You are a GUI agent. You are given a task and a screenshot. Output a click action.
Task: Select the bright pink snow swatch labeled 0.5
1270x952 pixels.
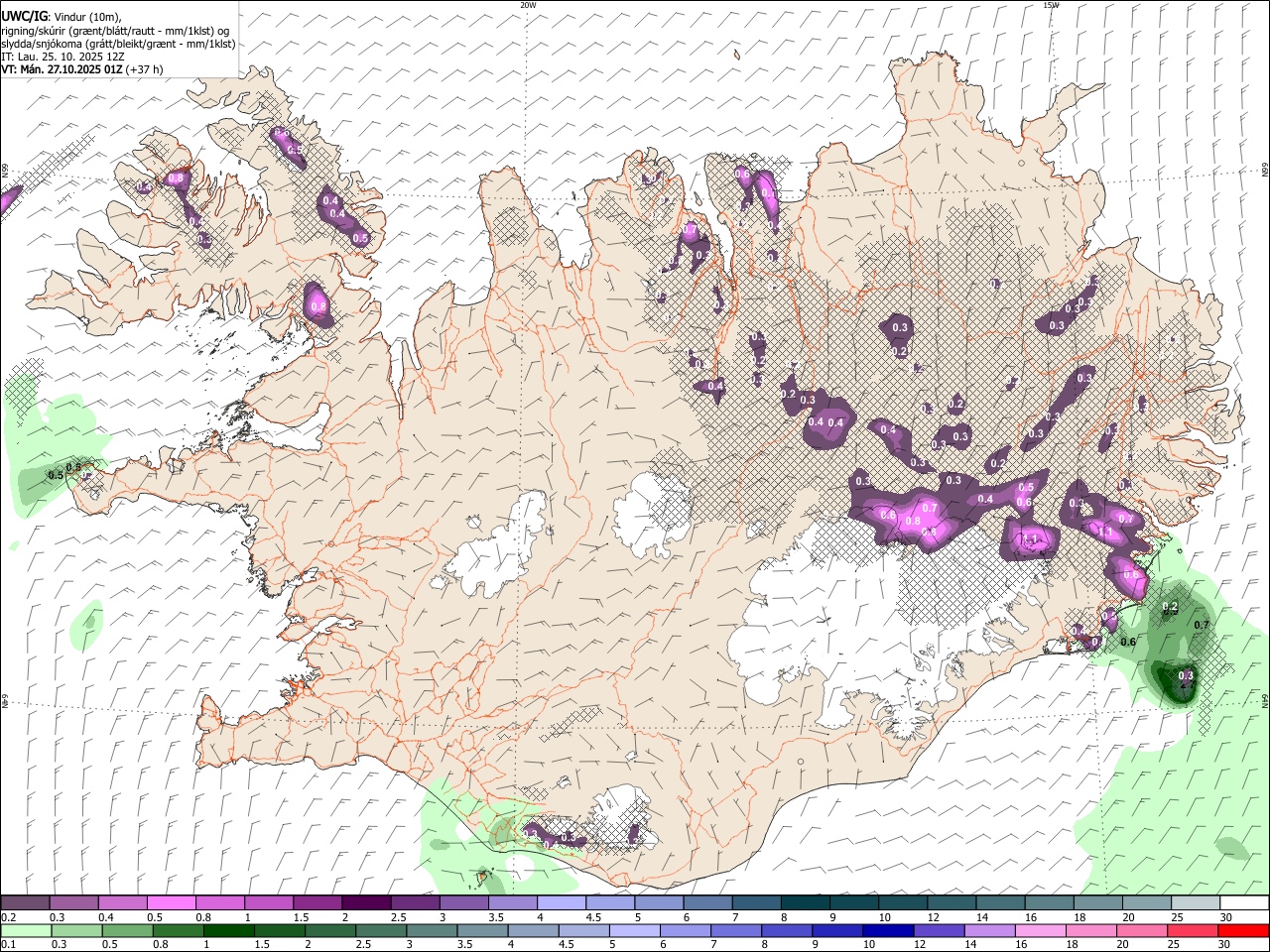point(171,903)
